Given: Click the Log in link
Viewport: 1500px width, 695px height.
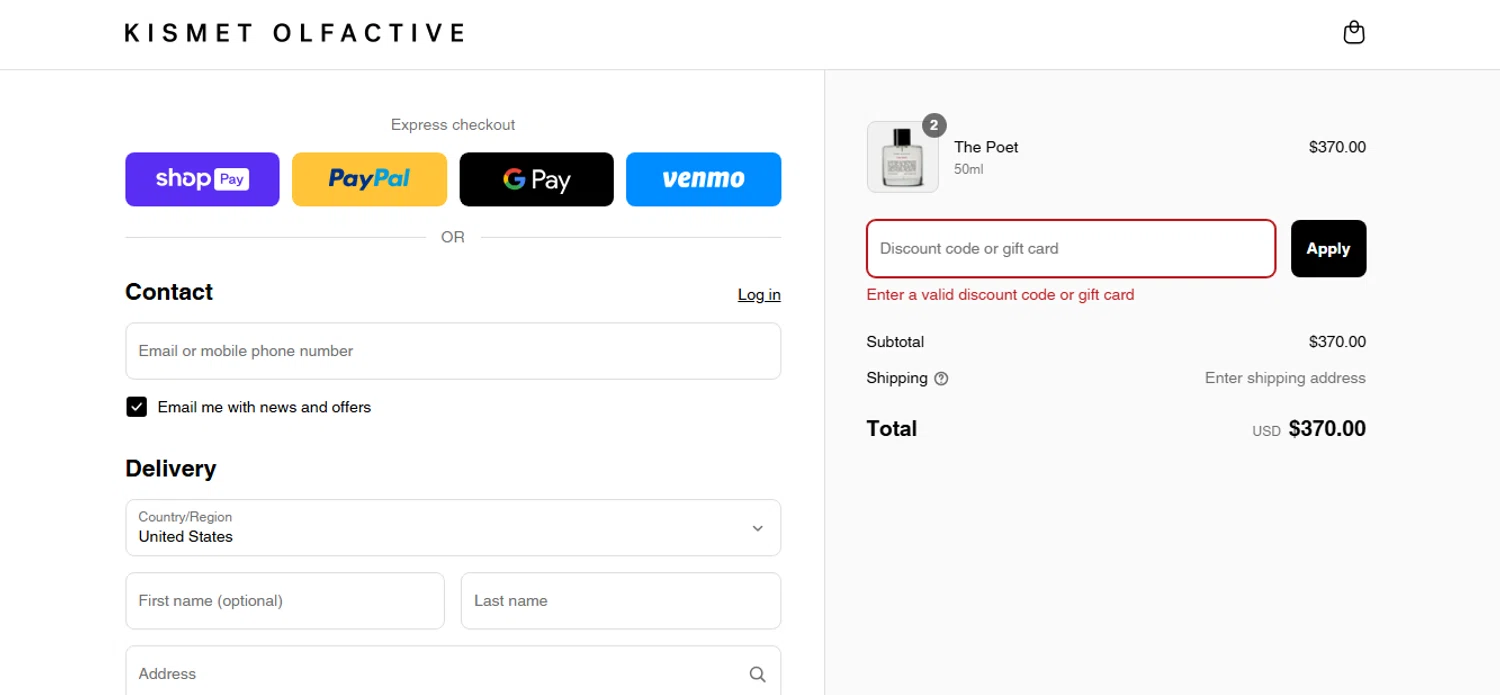Looking at the screenshot, I should point(759,294).
